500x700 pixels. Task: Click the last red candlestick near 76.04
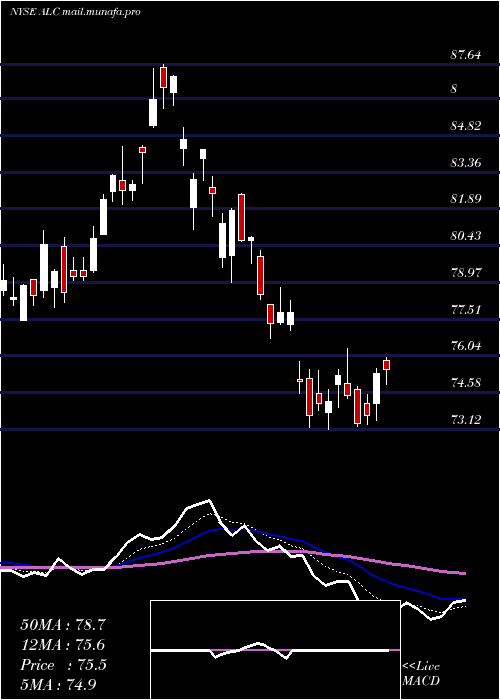pyautogui.click(x=387, y=365)
